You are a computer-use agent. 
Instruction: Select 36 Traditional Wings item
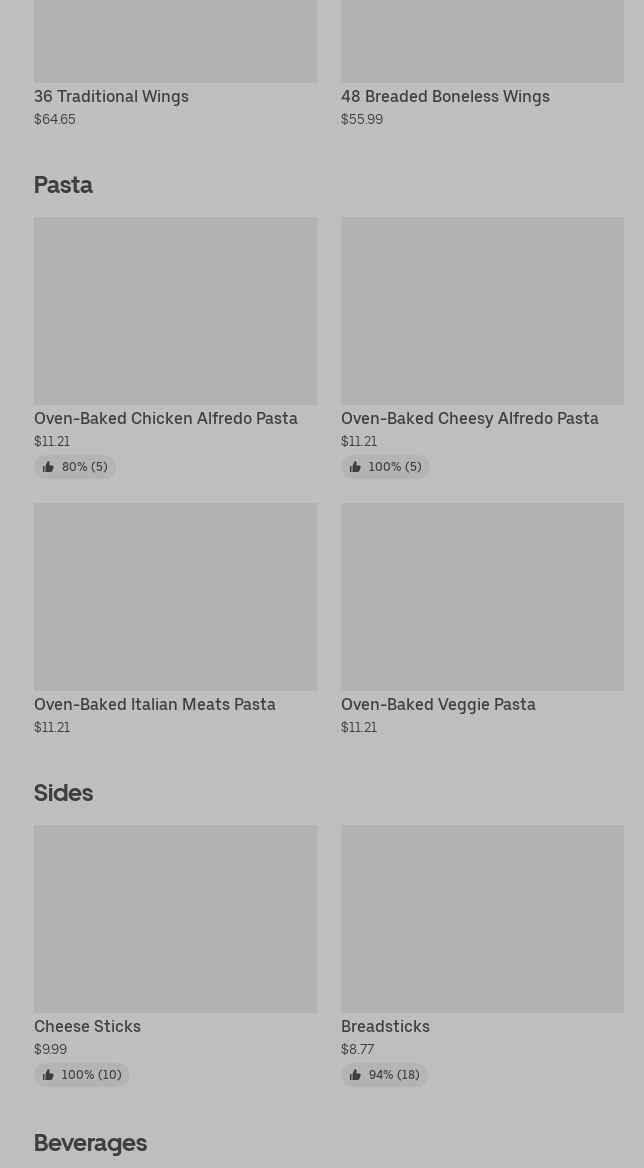(x=111, y=97)
